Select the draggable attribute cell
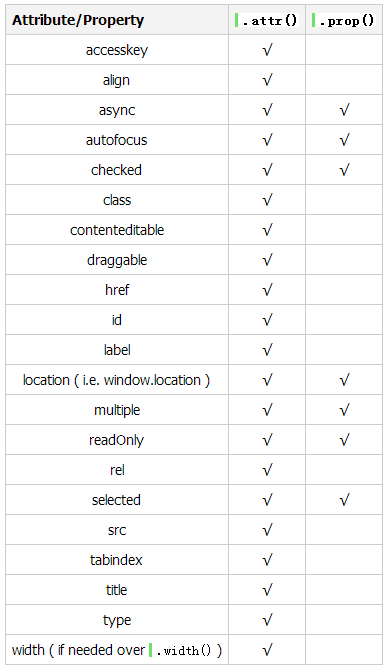The height and width of the screenshot is (670, 390). pos(117,260)
